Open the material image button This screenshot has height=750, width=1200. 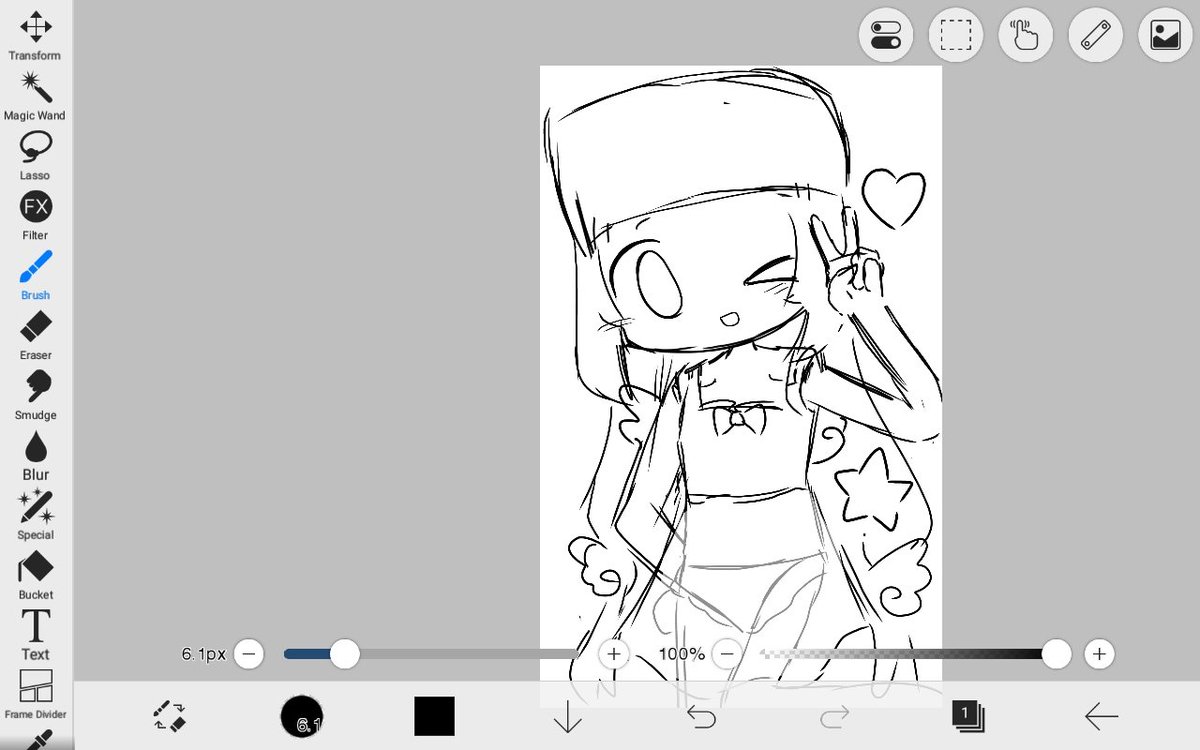(1166, 36)
